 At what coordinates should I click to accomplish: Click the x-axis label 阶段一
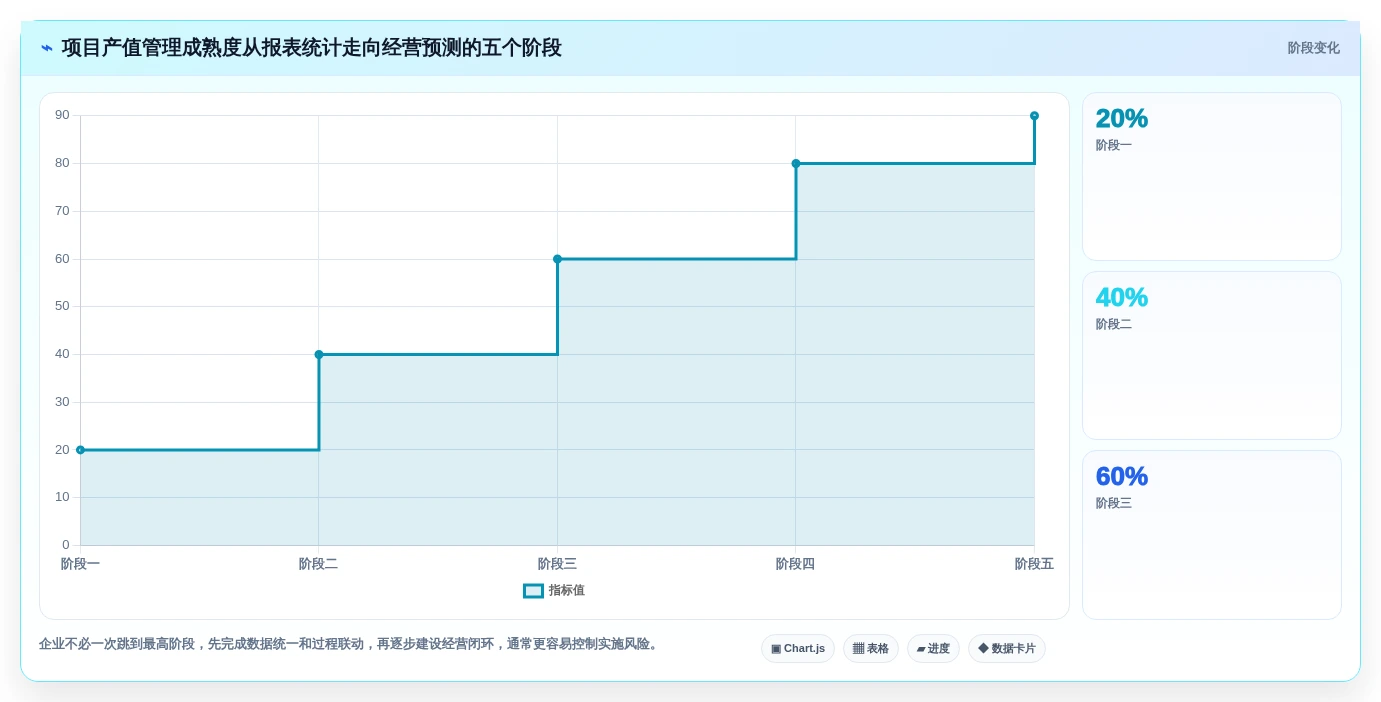pyautogui.click(x=80, y=564)
